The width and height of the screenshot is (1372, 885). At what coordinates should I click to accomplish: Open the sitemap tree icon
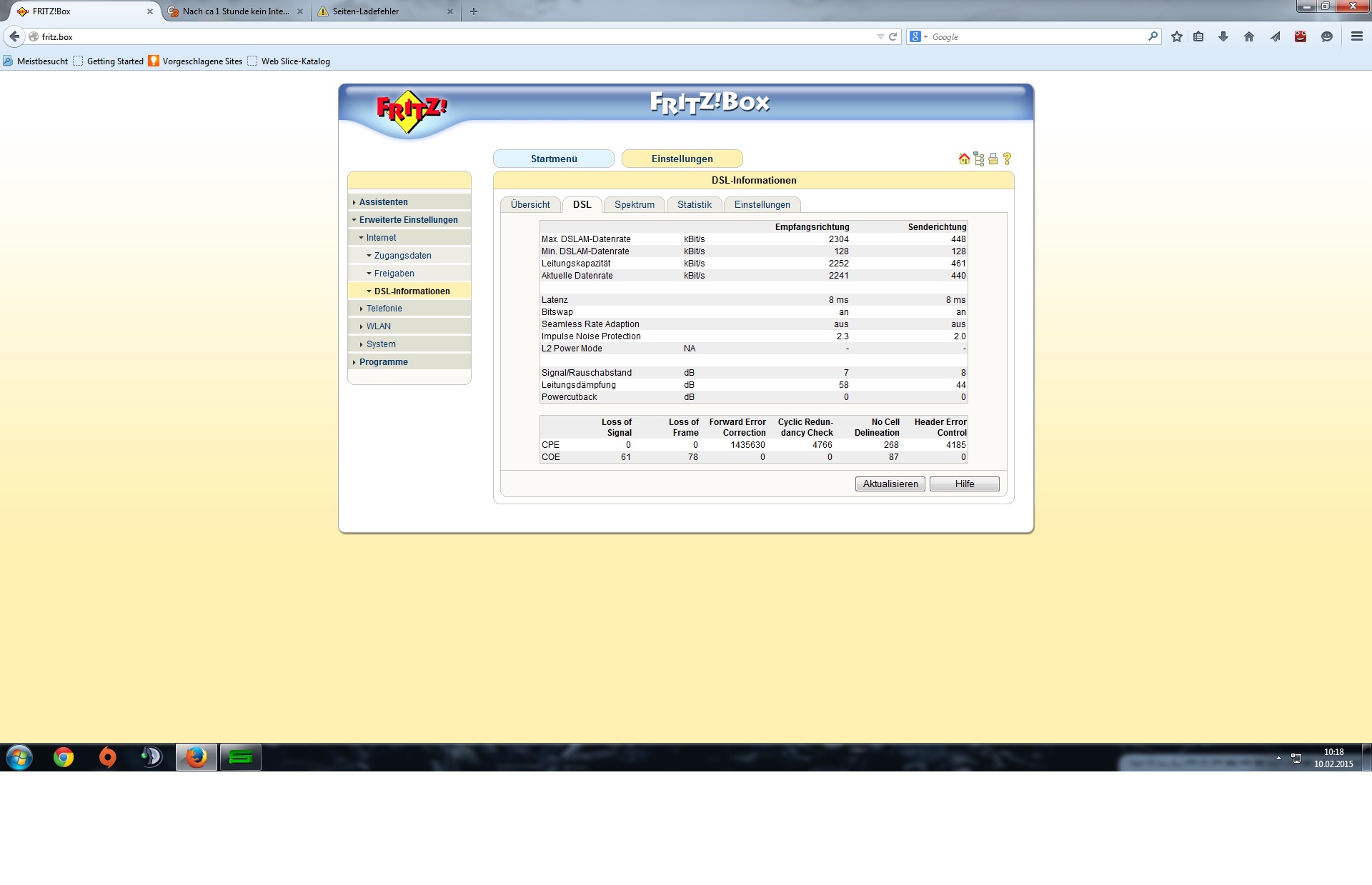tap(978, 159)
